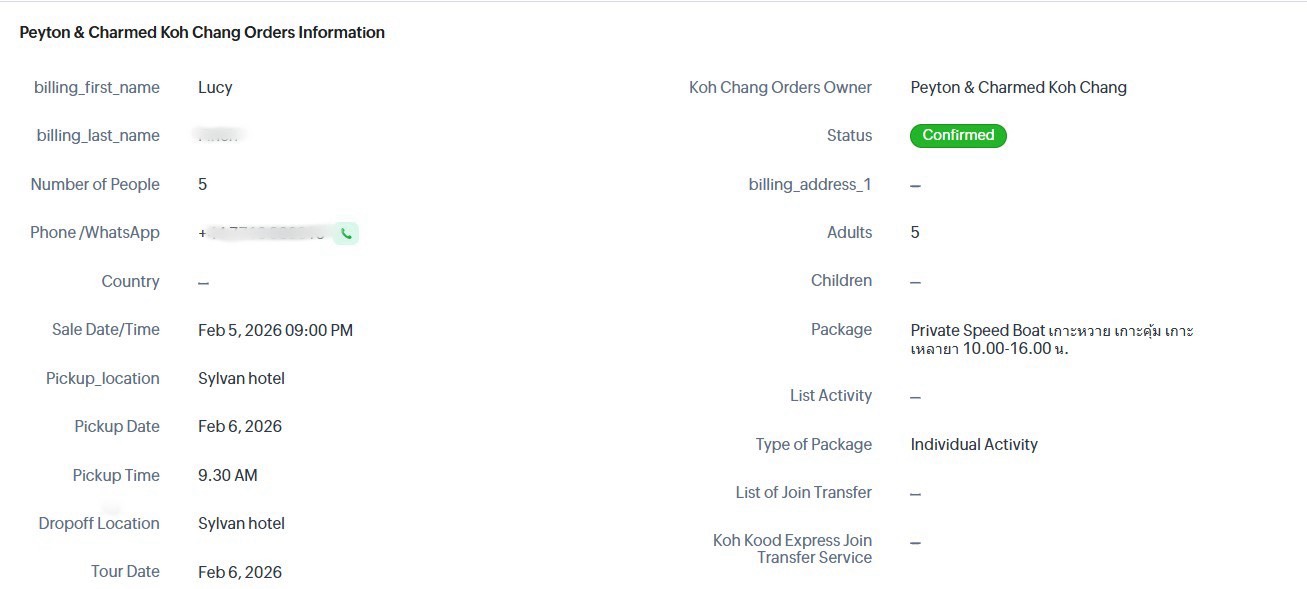Viewport: 1307px width, 589px height.
Task: Select the Adults count value
Action: 915,233
